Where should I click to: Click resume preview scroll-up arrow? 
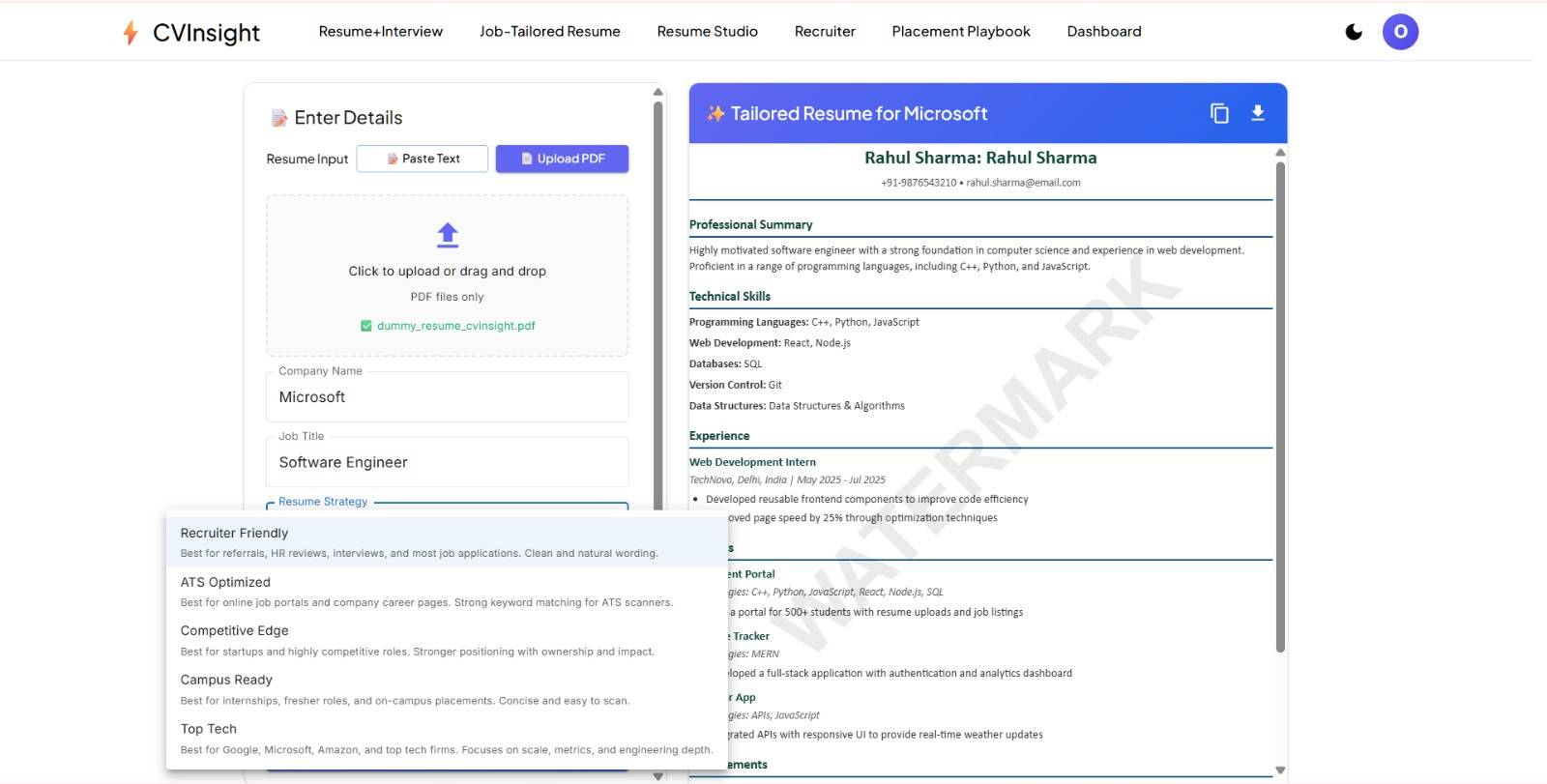(1280, 152)
